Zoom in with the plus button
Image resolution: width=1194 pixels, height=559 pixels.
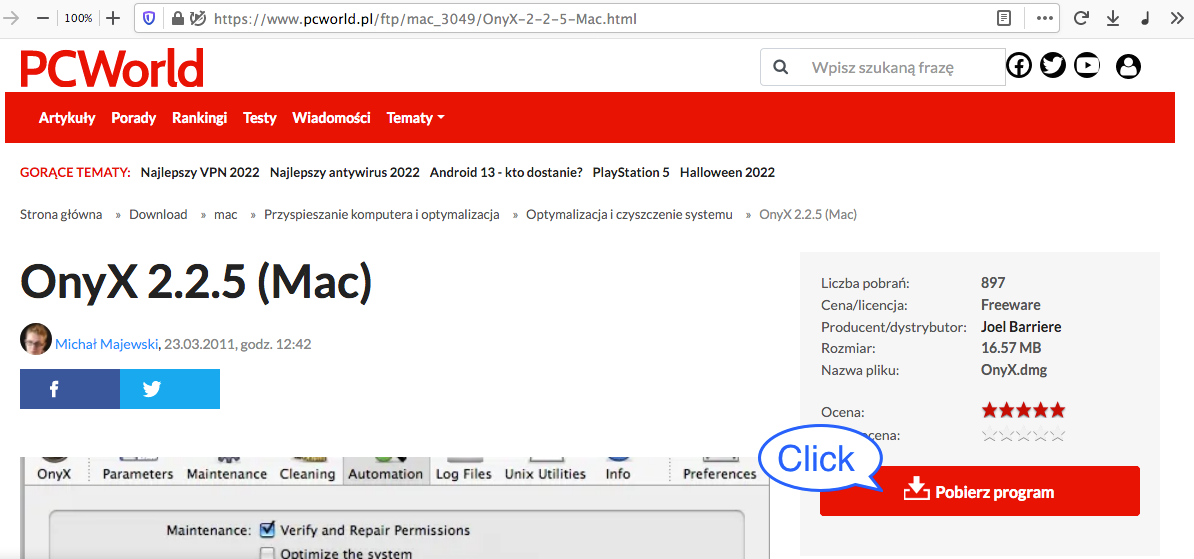[113, 18]
